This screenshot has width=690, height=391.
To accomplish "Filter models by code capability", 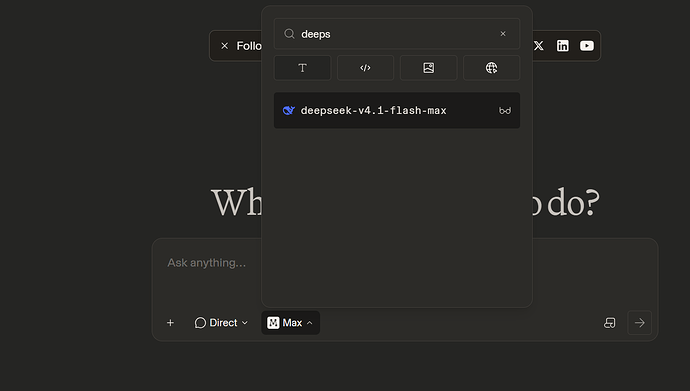I will point(365,68).
